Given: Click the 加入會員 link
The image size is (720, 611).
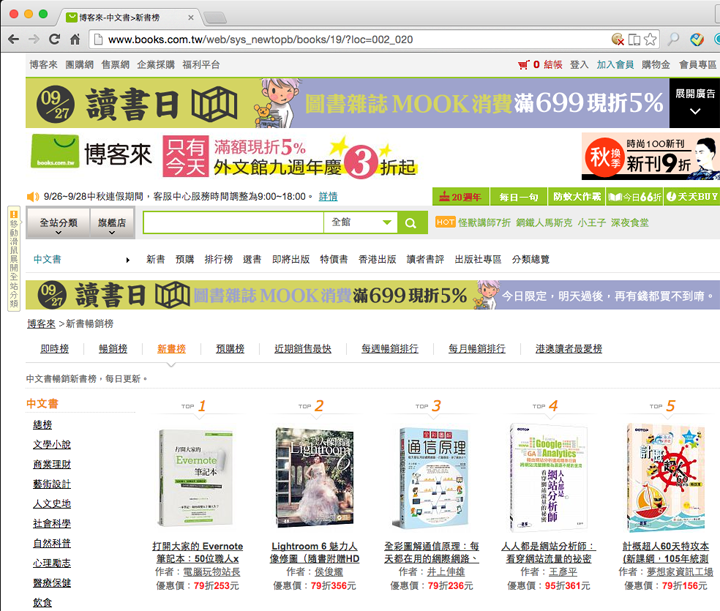Looking at the screenshot, I should coord(615,65).
